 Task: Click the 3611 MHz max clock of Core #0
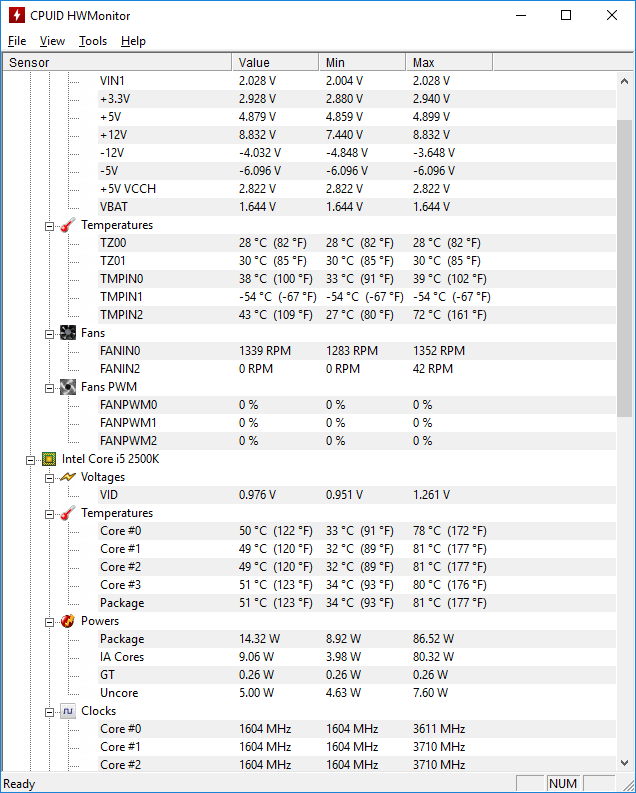coord(439,729)
